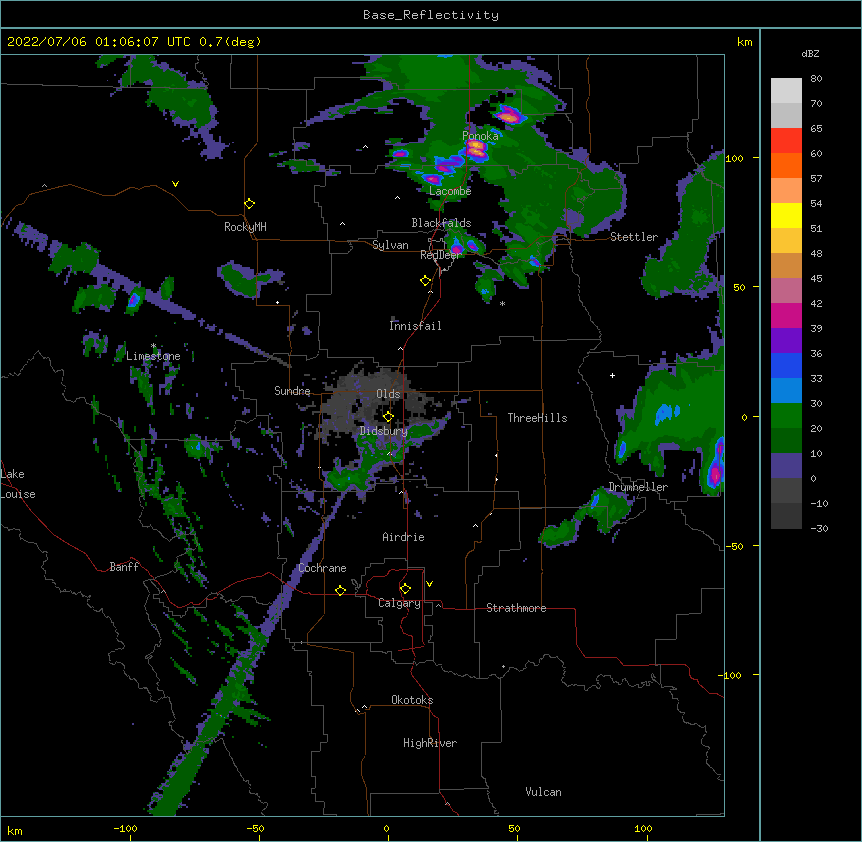
Task: Click yellow V marker northeast of Calgary
Action: tap(429, 584)
